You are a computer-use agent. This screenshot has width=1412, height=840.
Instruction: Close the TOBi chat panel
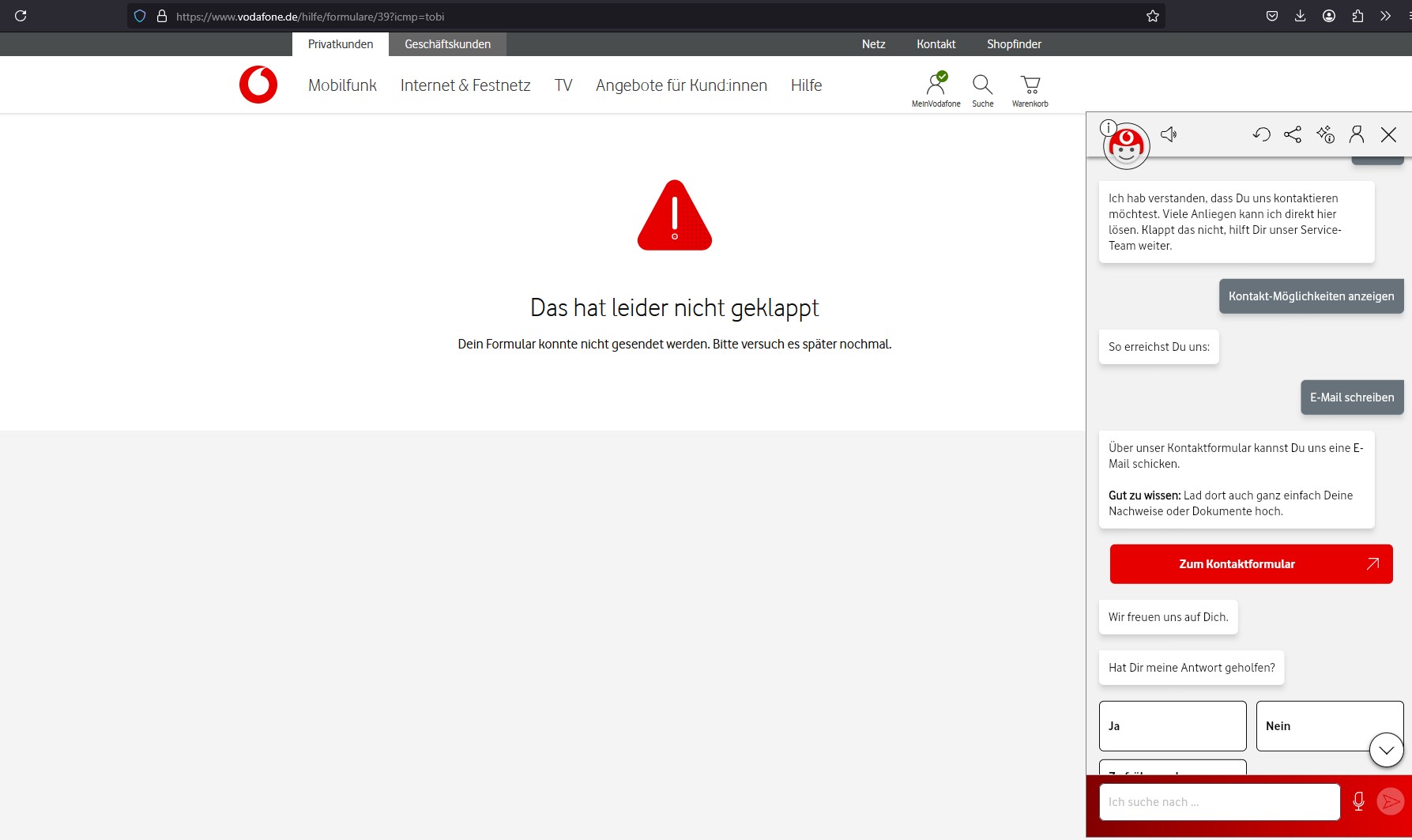1388,134
